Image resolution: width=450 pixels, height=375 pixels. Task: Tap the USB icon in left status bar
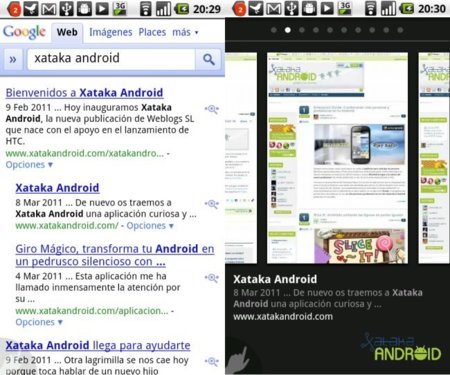point(66,9)
